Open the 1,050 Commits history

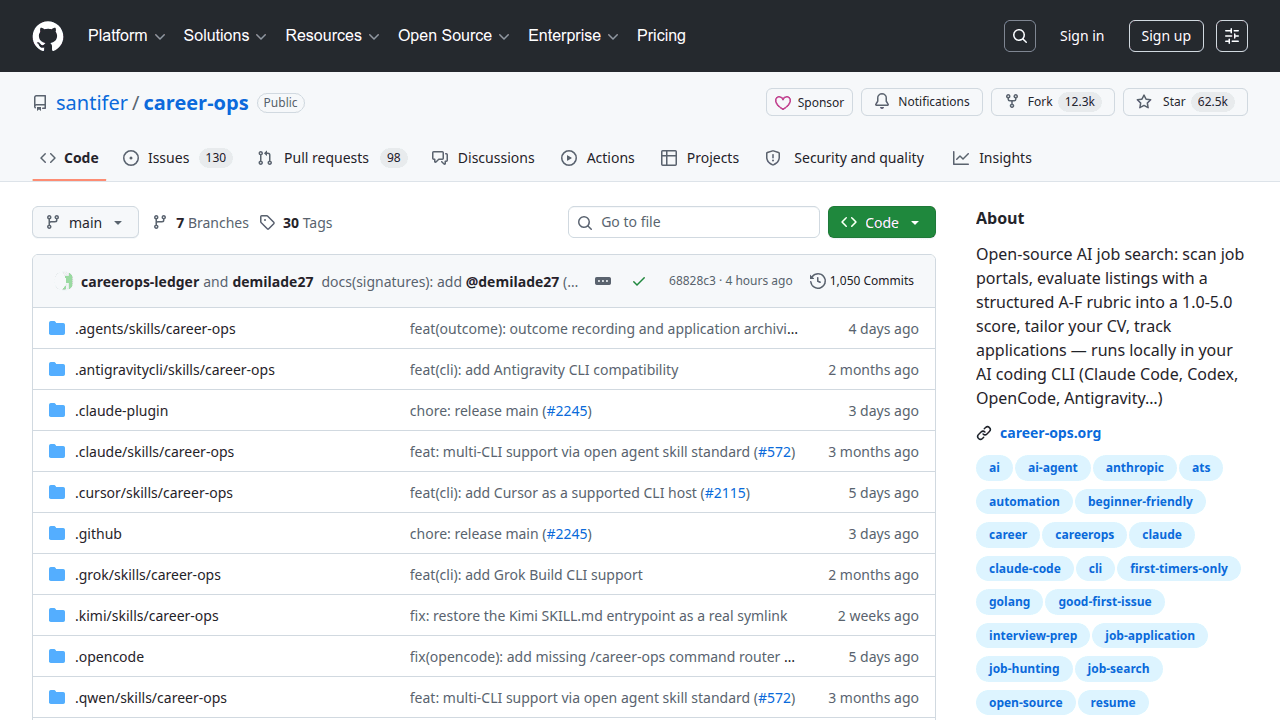coord(862,281)
